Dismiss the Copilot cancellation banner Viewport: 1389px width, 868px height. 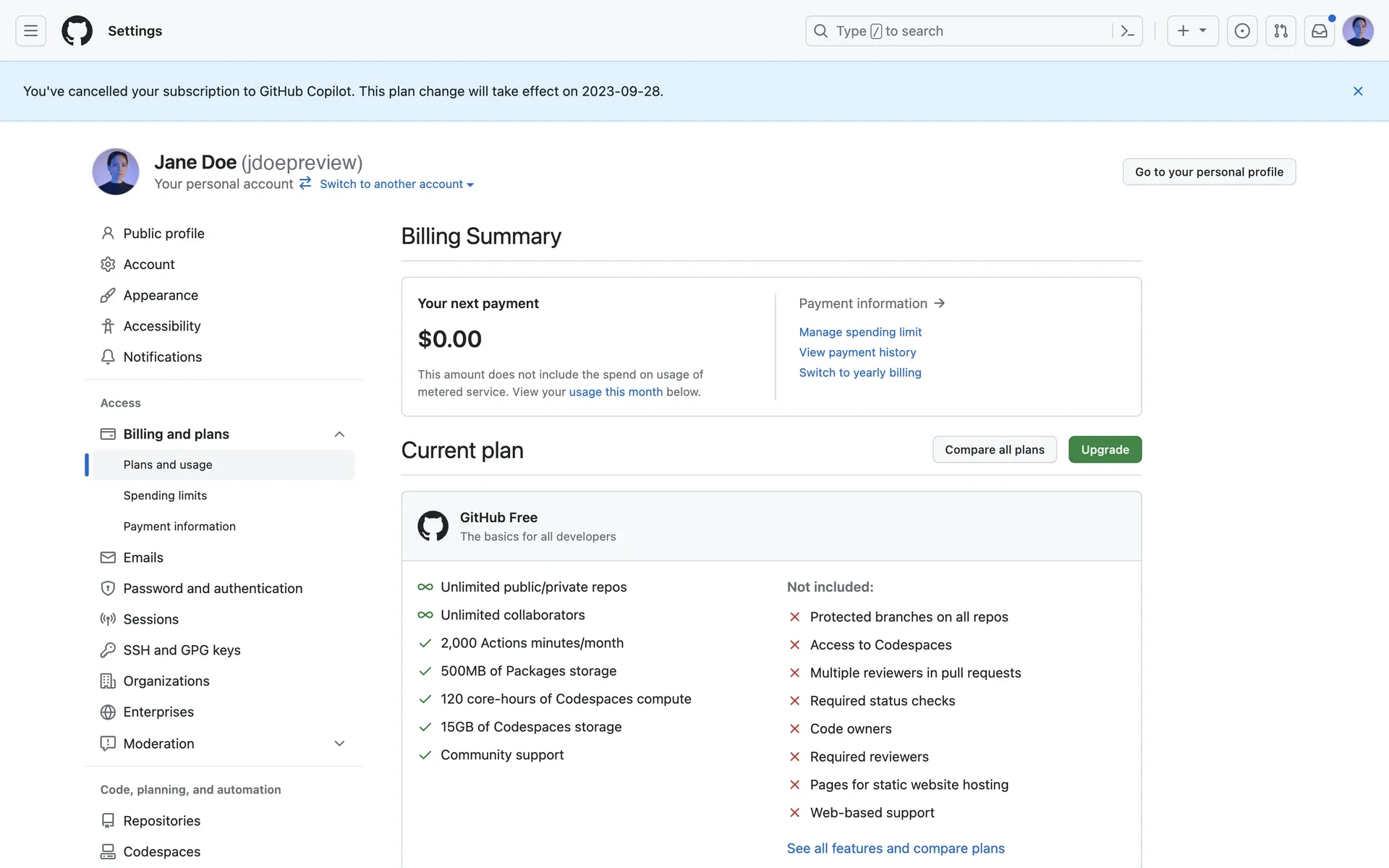point(1358,91)
